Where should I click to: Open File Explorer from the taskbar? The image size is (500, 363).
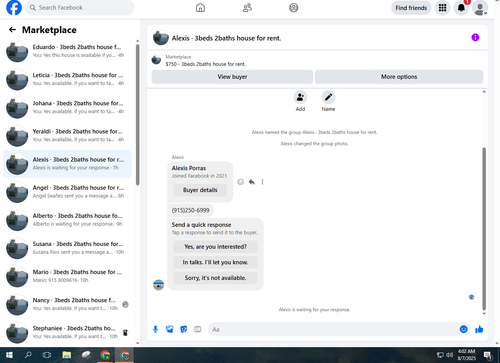pyautogui.click(x=67, y=355)
